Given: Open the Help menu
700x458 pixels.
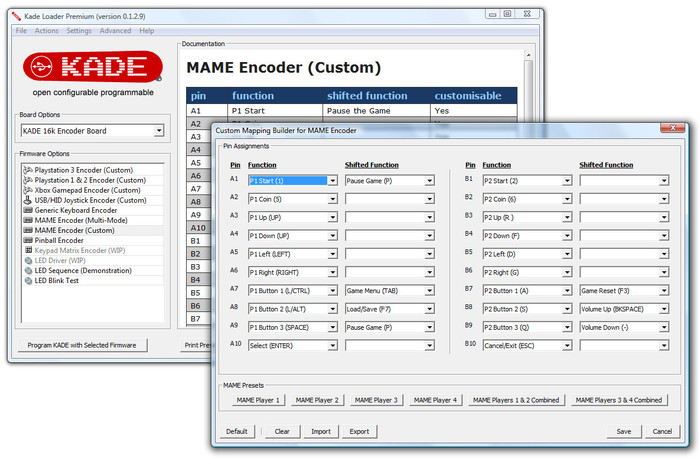Looking at the screenshot, I should 146,31.
